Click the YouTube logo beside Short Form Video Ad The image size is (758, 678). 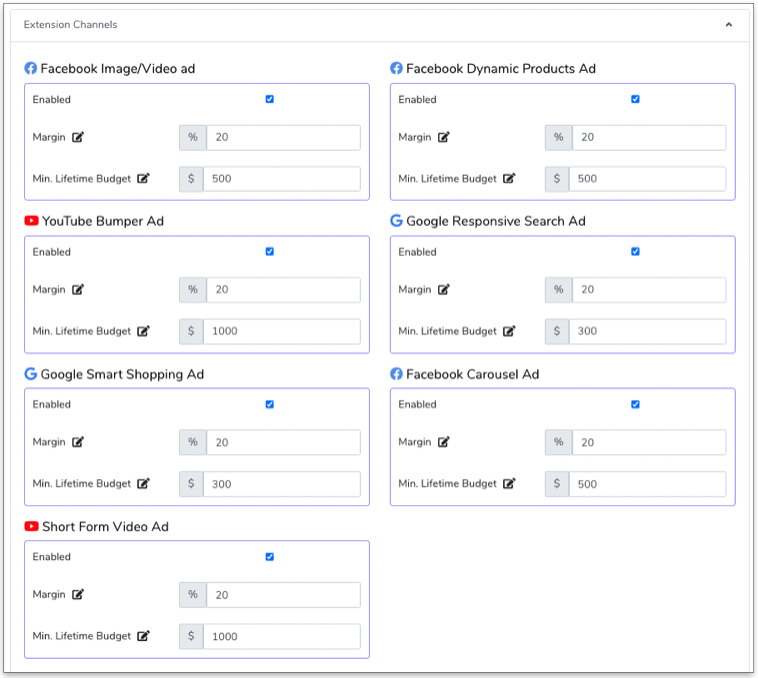31,527
